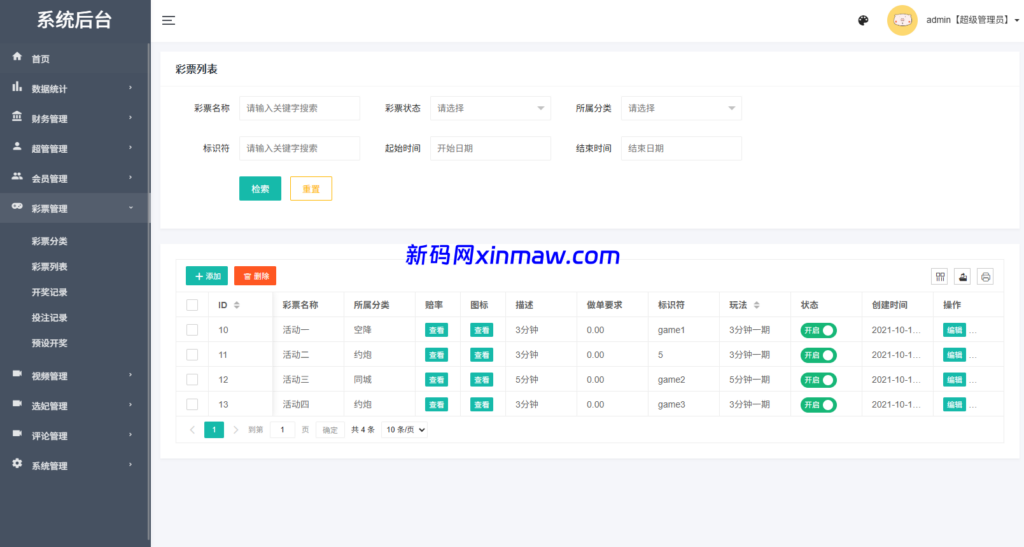1024x547 pixels.
Task: Click the home icon in sidebar
Action: [17, 57]
